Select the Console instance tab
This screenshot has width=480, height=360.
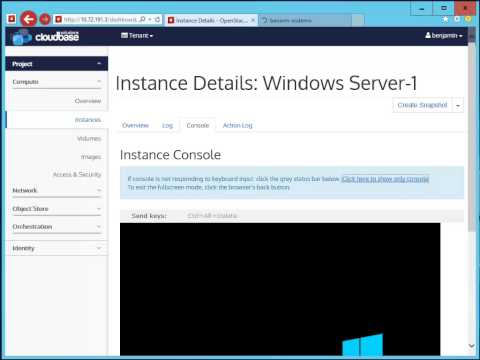coord(198,125)
